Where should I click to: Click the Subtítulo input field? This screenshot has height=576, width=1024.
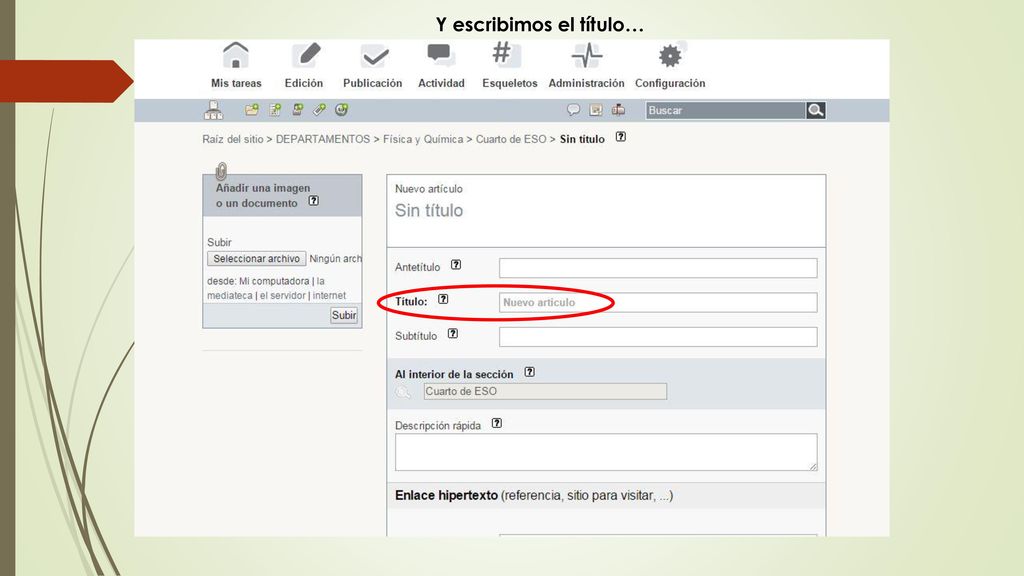pos(658,337)
